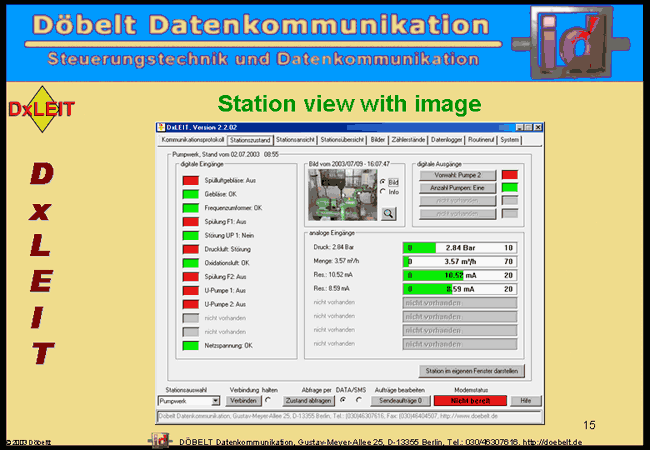
Task: Click the 8.59 mA progress bar
Action: tap(460, 289)
